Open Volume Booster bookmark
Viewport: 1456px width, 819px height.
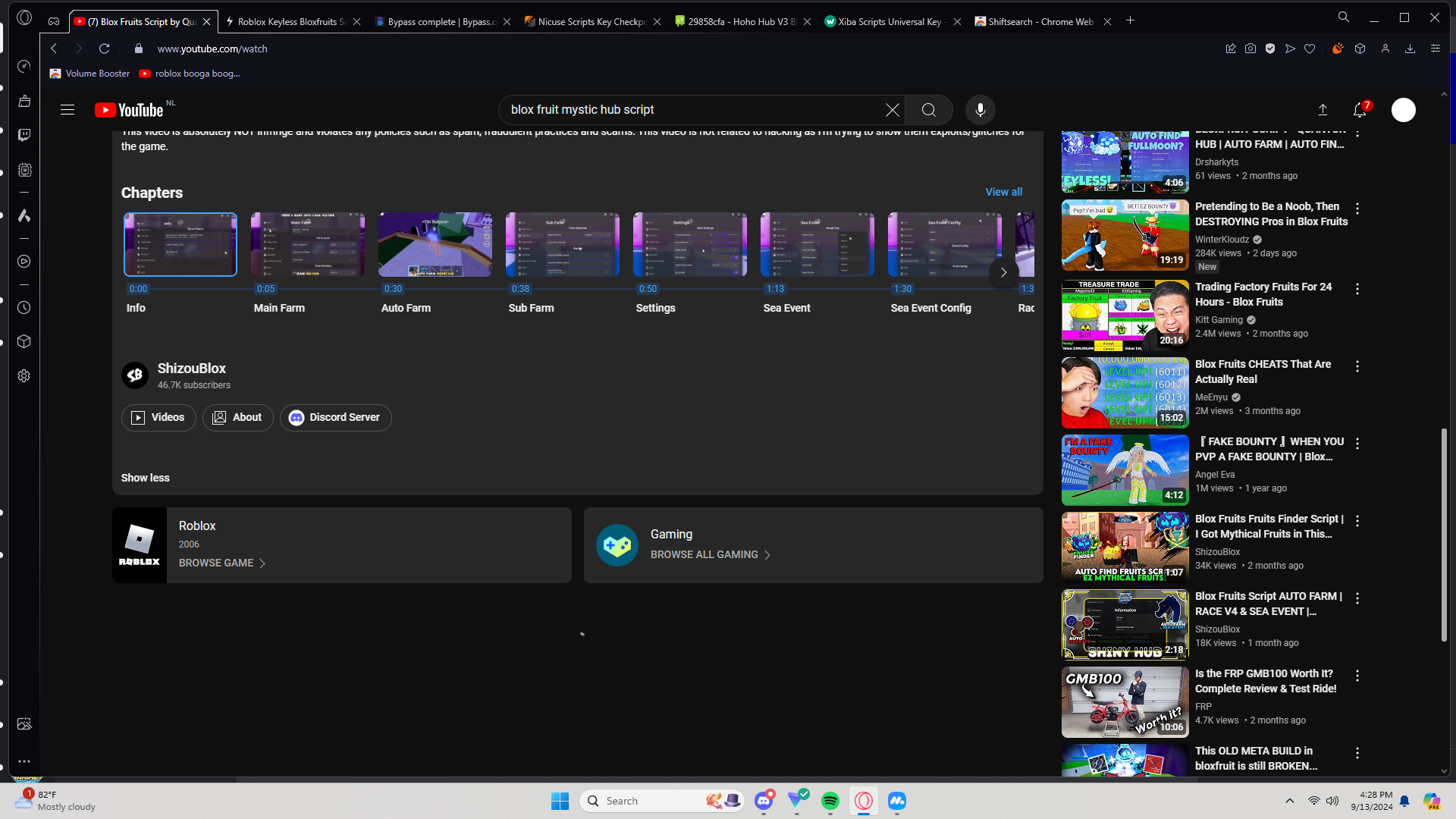[89, 74]
